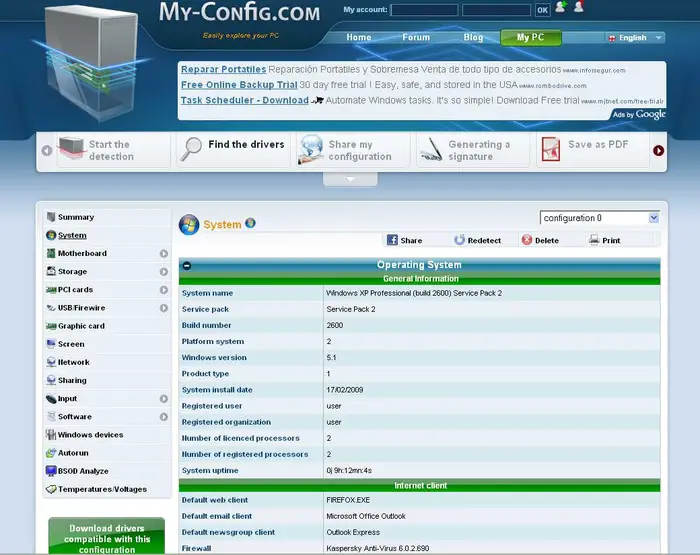Open the English language dropdown
Screen dimensions: 700x555
click(x=635, y=38)
